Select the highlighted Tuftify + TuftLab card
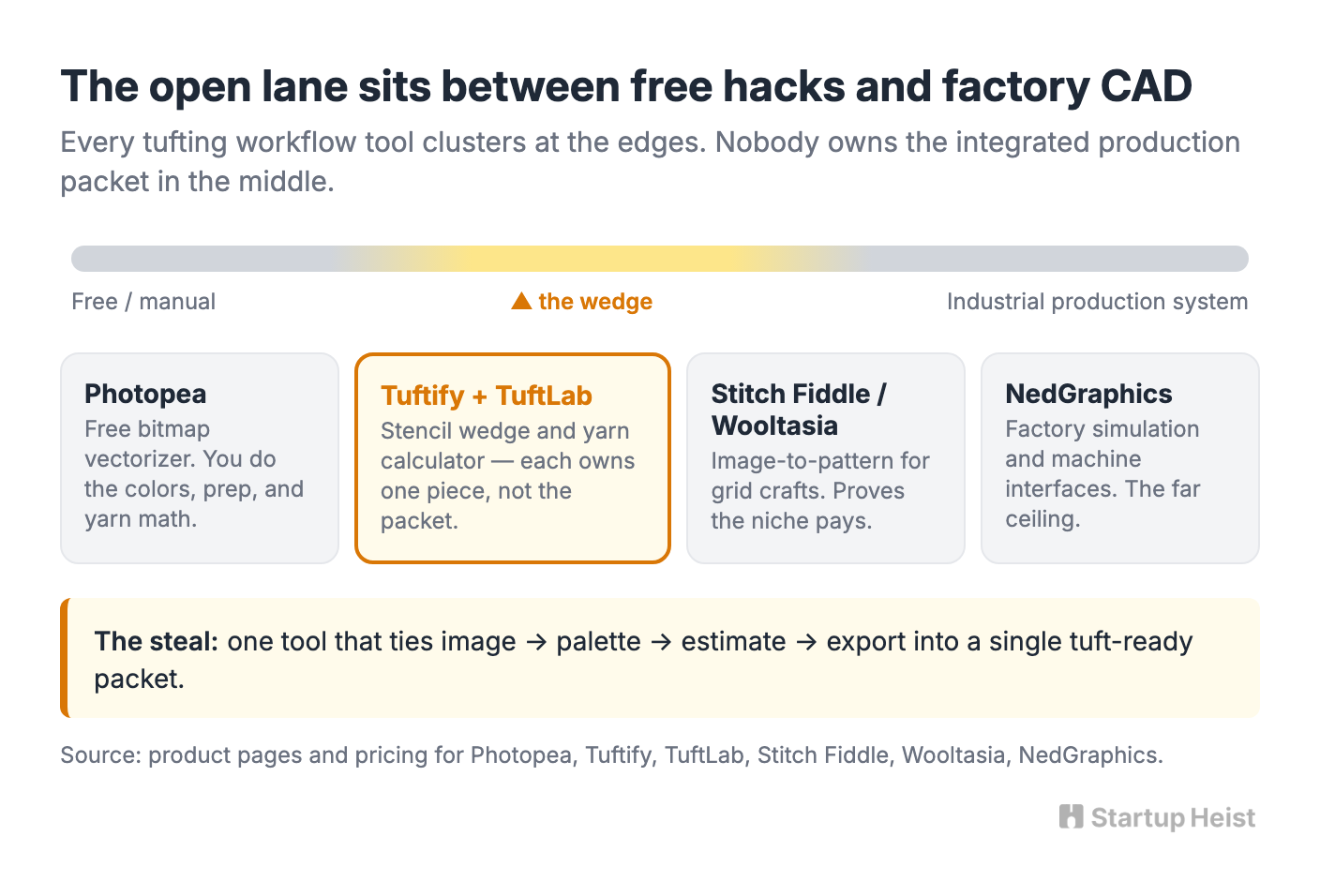1320x896 pixels. (513, 458)
